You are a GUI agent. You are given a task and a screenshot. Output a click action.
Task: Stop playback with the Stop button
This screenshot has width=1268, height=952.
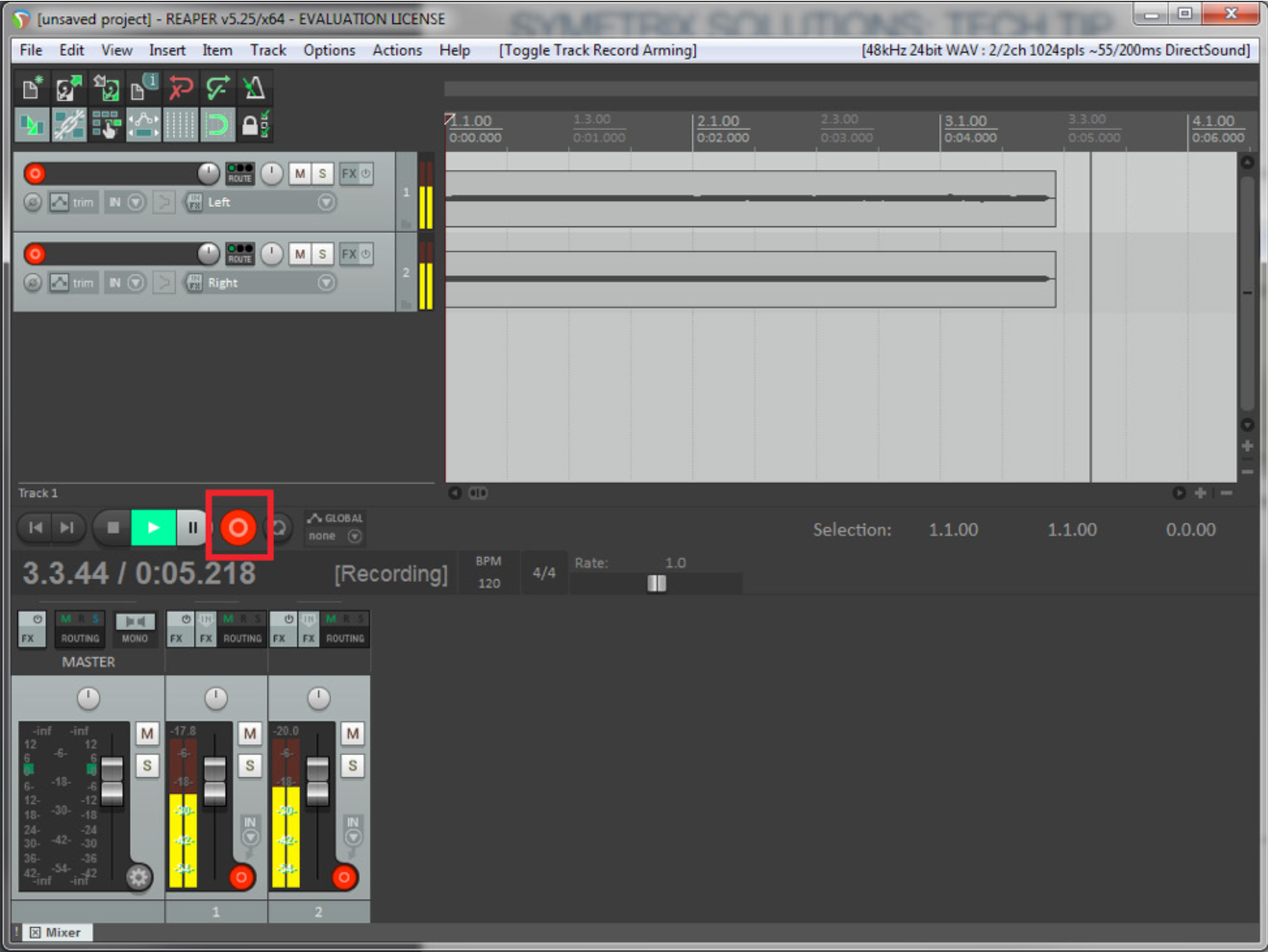click(114, 528)
